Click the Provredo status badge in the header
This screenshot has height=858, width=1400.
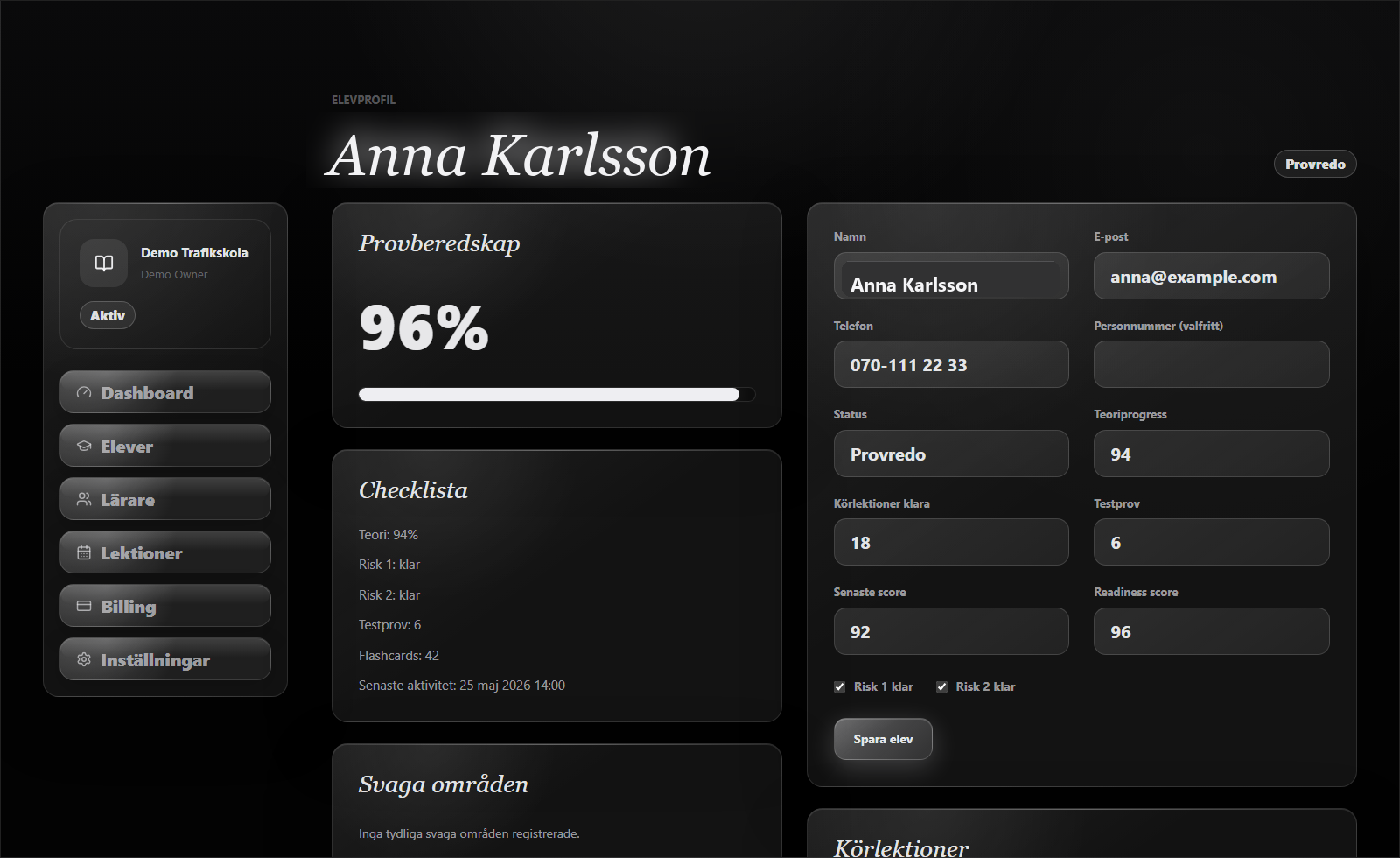coord(1315,164)
